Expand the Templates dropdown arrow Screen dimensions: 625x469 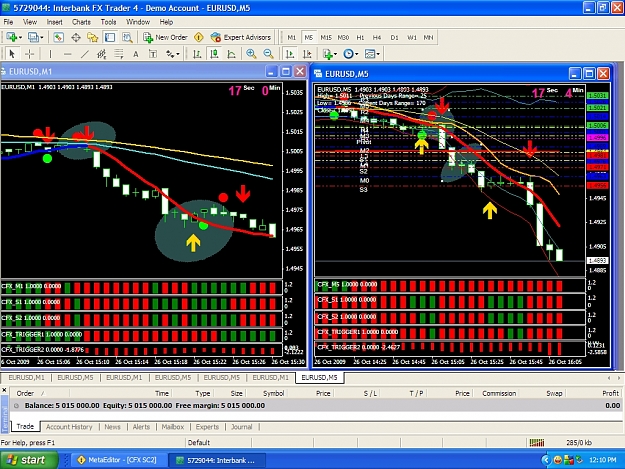(x=378, y=54)
